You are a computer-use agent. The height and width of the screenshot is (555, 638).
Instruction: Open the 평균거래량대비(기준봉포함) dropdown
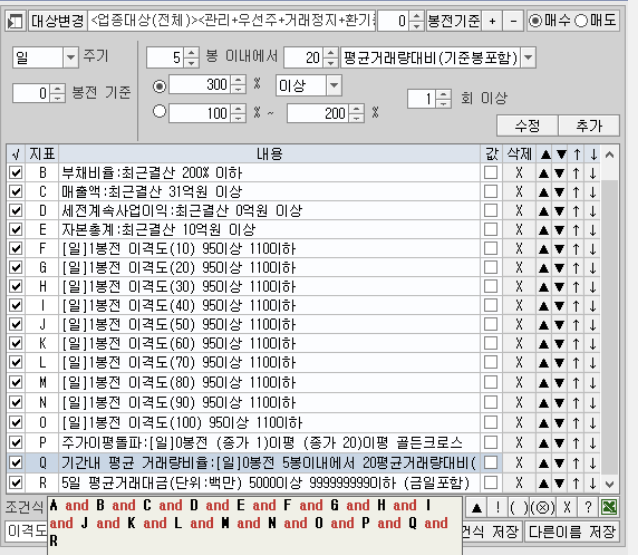pos(527,58)
